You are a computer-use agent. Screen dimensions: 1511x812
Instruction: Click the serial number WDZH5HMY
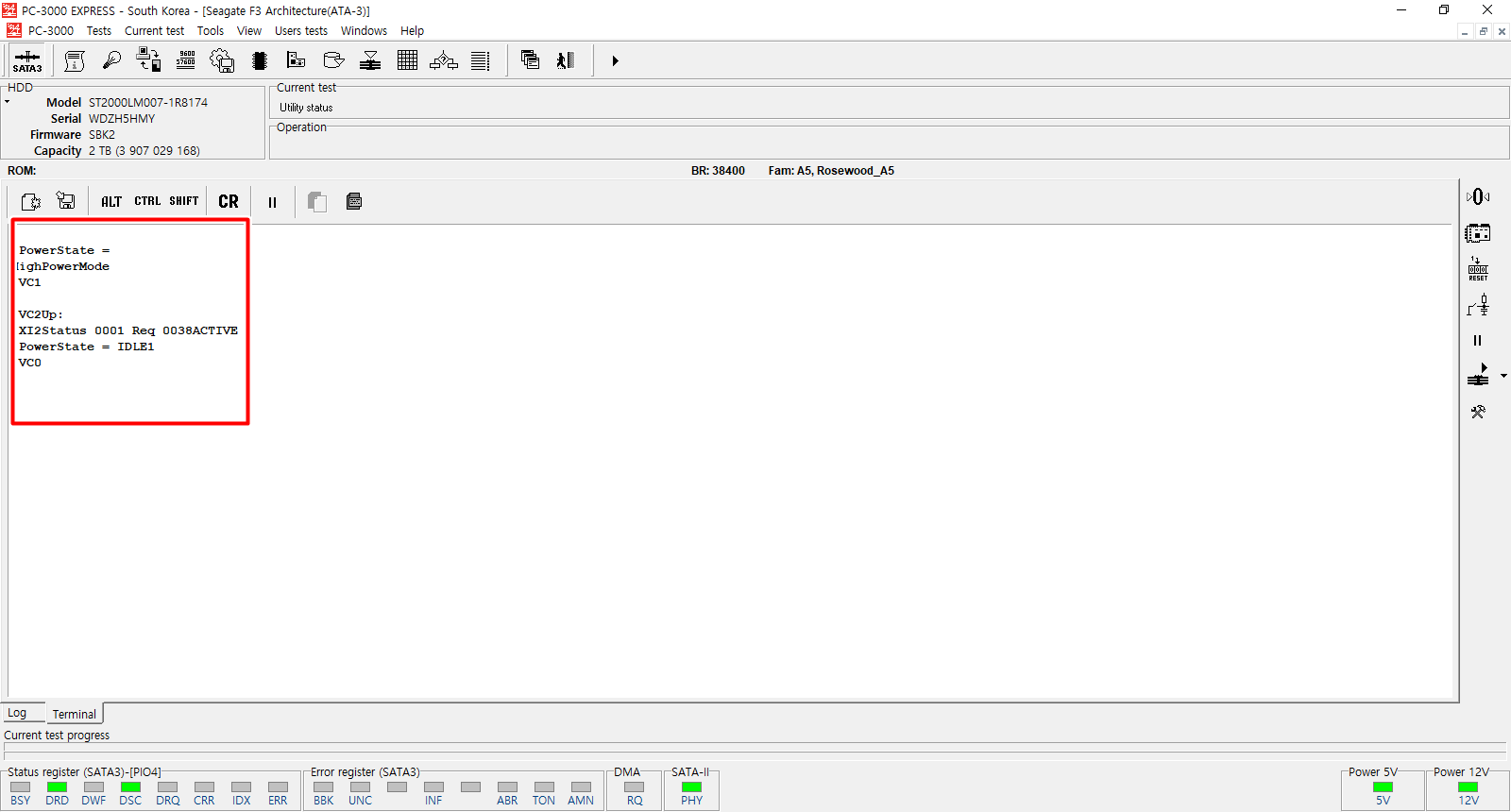coord(122,119)
